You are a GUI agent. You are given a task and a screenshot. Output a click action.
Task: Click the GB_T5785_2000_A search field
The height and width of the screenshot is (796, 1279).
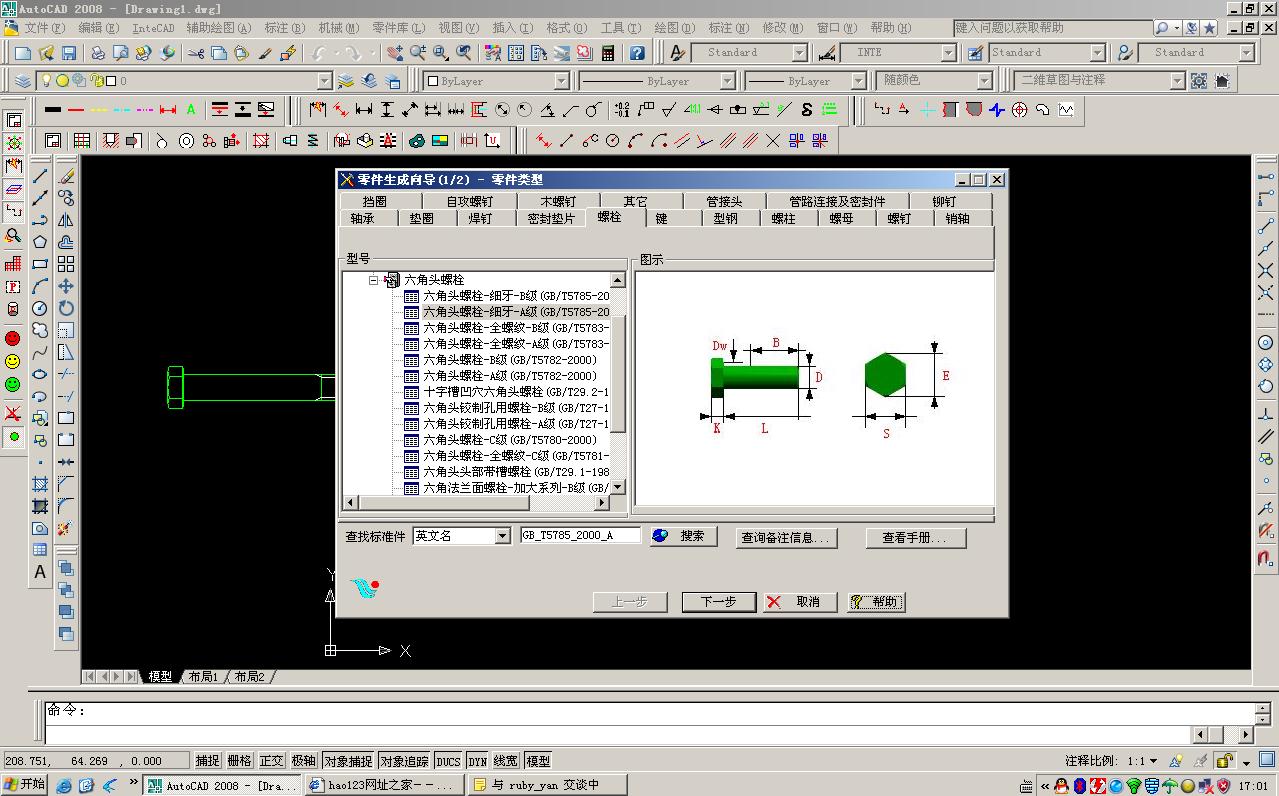(580, 536)
